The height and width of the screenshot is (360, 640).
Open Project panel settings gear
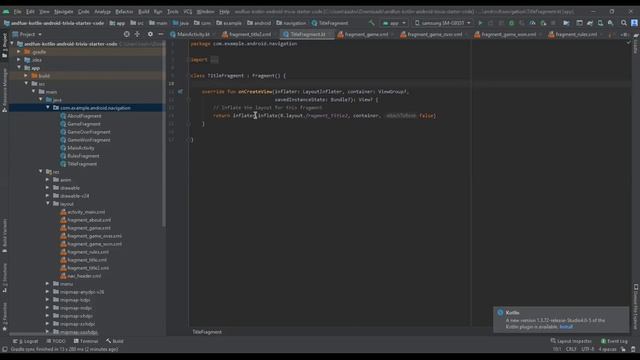(x=150, y=34)
